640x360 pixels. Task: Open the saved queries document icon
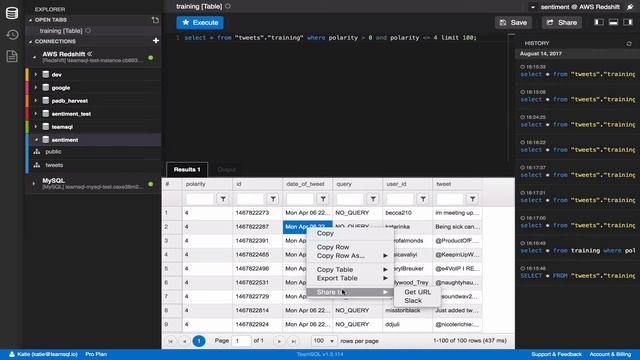point(12,56)
